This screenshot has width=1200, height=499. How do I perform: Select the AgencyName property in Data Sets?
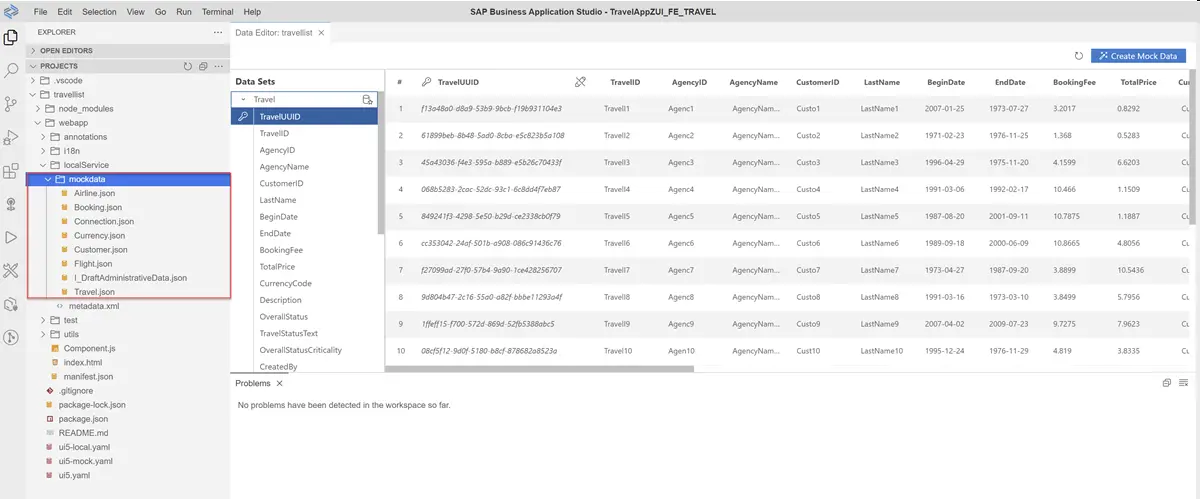coord(284,167)
